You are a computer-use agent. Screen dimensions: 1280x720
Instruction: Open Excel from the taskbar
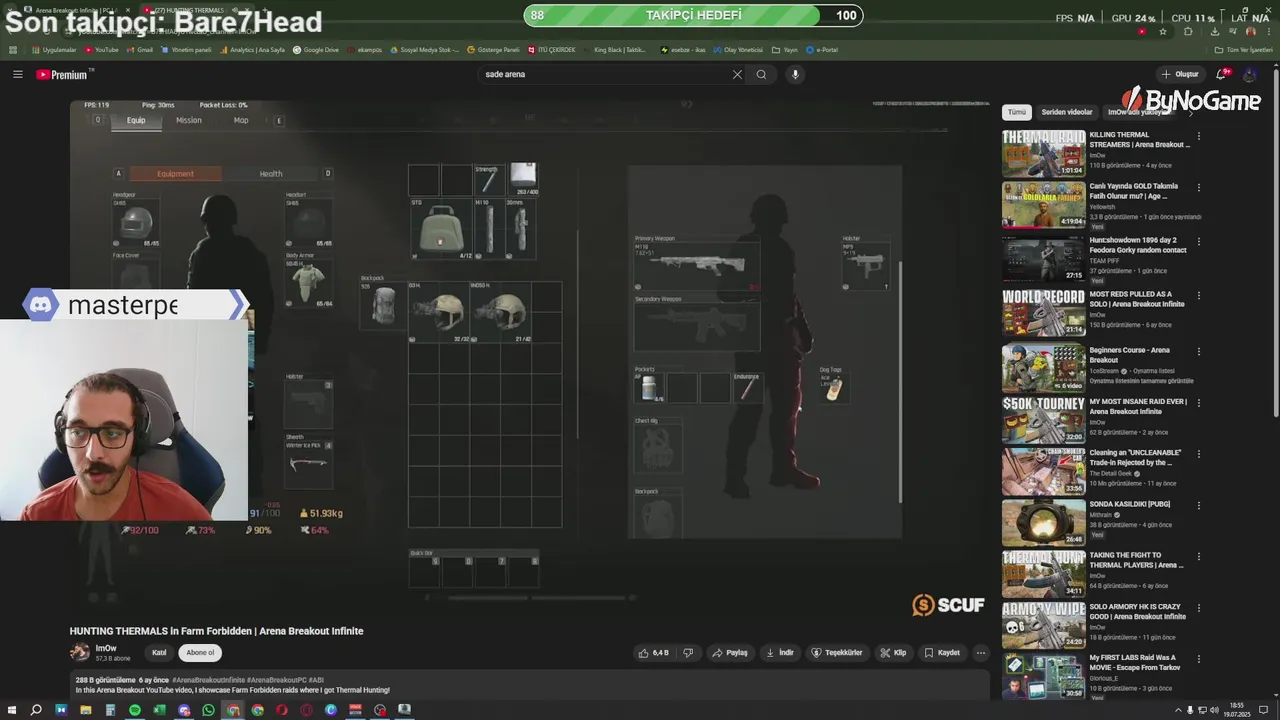[159, 710]
